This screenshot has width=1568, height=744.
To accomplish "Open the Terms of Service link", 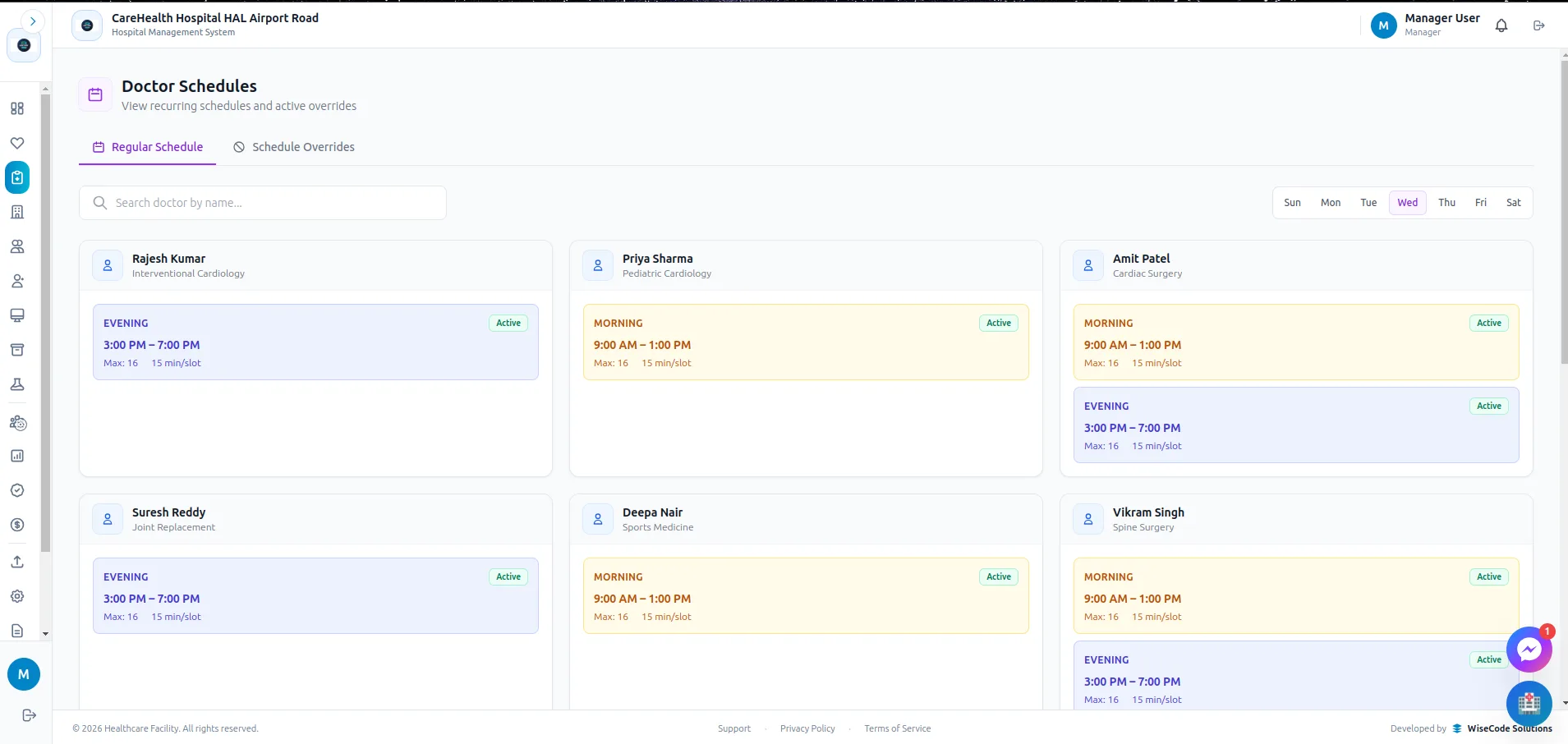I will [x=898, y=728].
